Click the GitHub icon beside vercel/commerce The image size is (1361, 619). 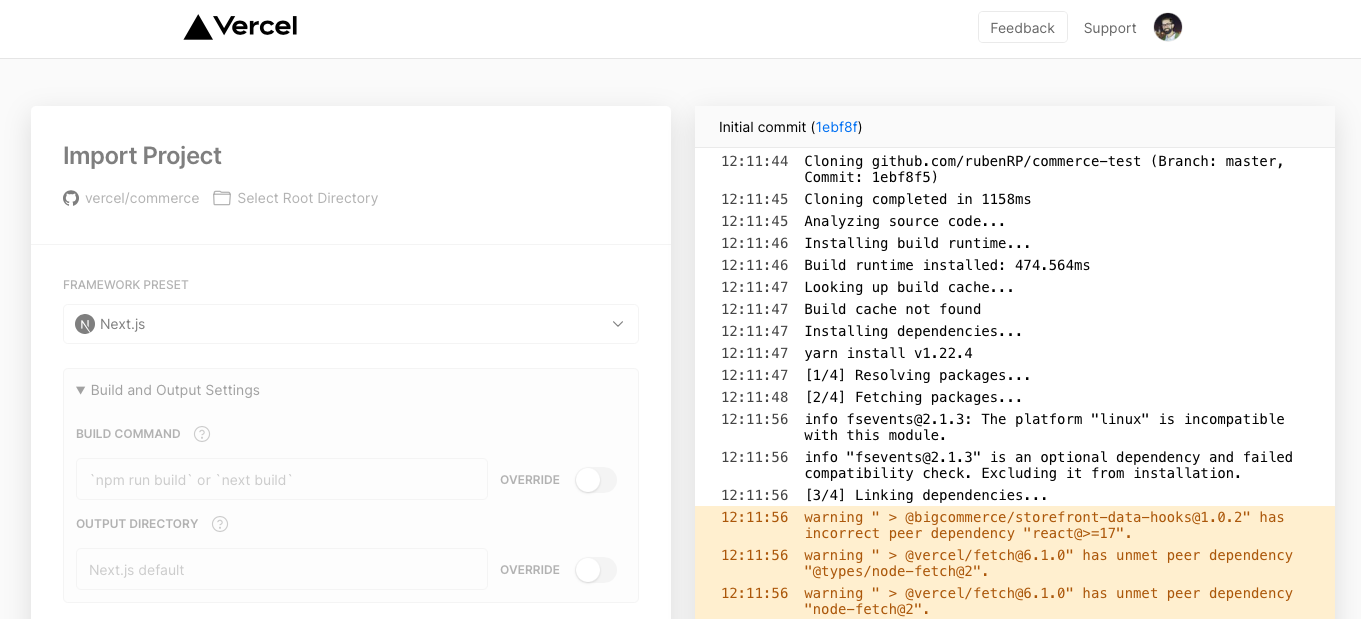(x=71, y=198)
